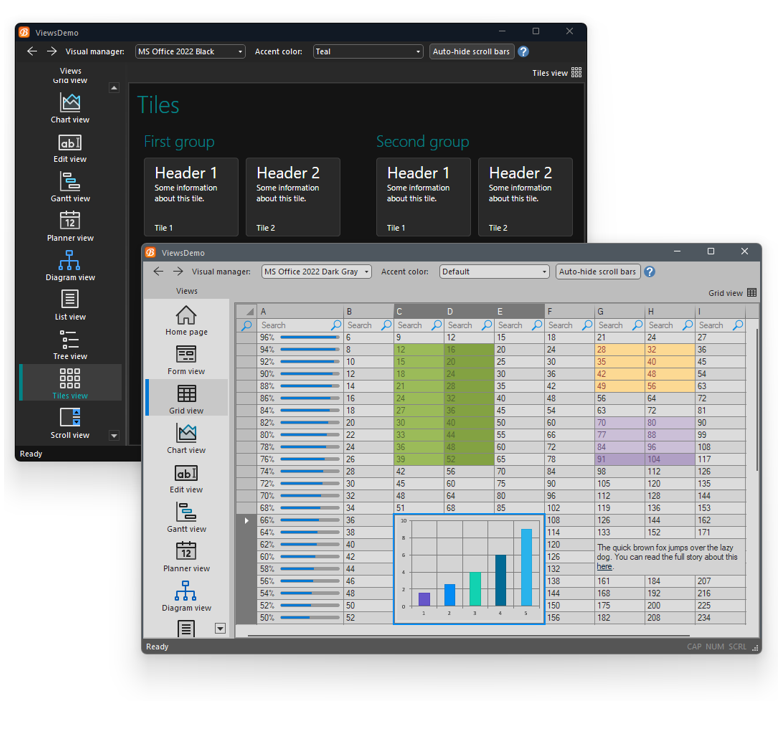Open List view in the black window sidebar
Screen dimensions: 783x733
coord(70,306)
